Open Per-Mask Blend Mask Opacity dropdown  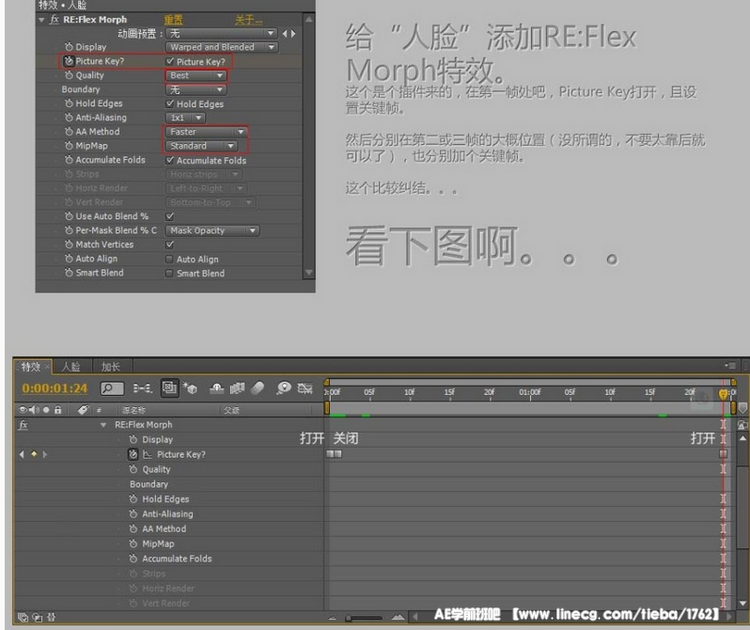[x=212, y=231]
